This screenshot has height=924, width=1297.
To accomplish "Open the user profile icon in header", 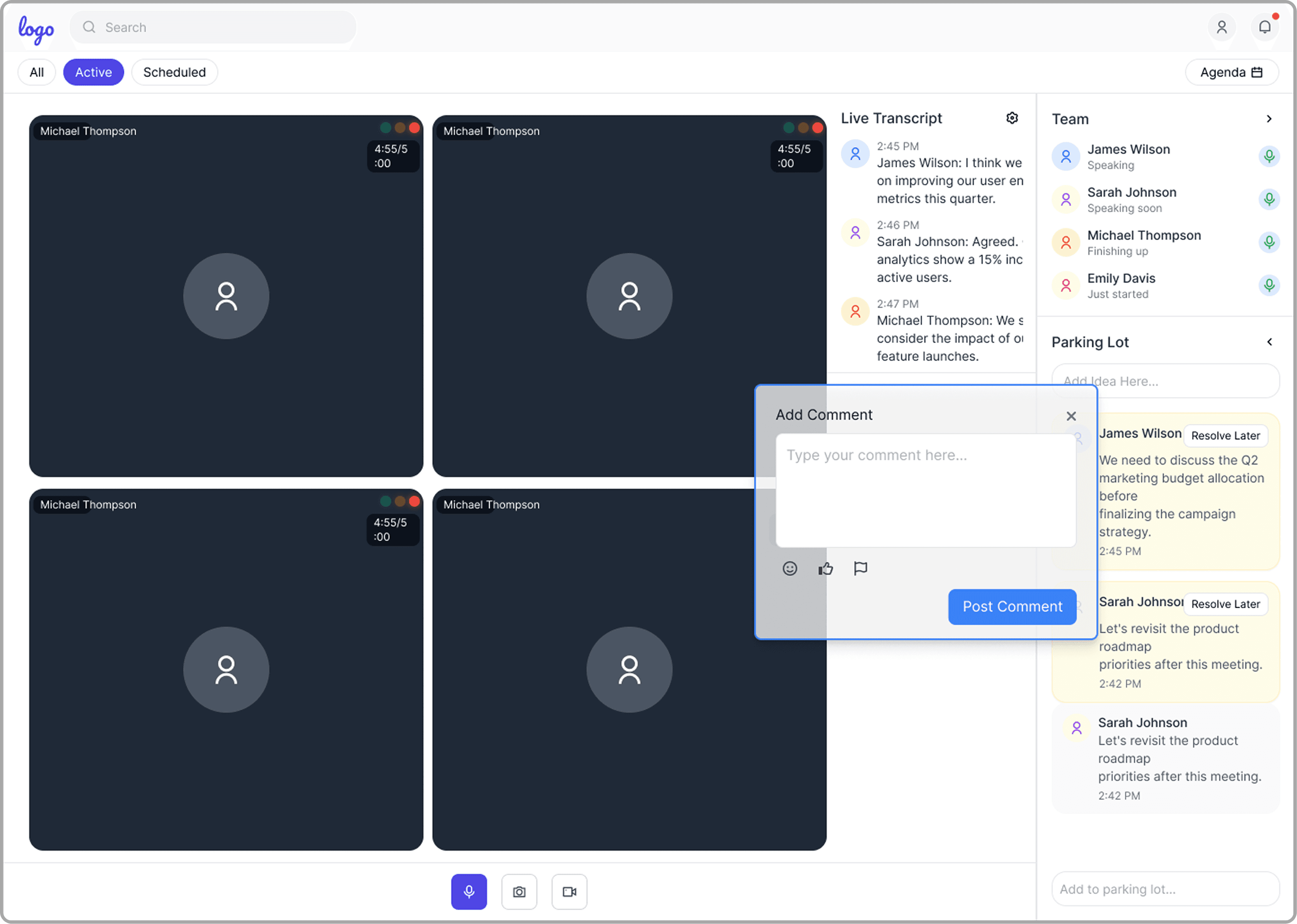I will click(x=1221, y=27).
